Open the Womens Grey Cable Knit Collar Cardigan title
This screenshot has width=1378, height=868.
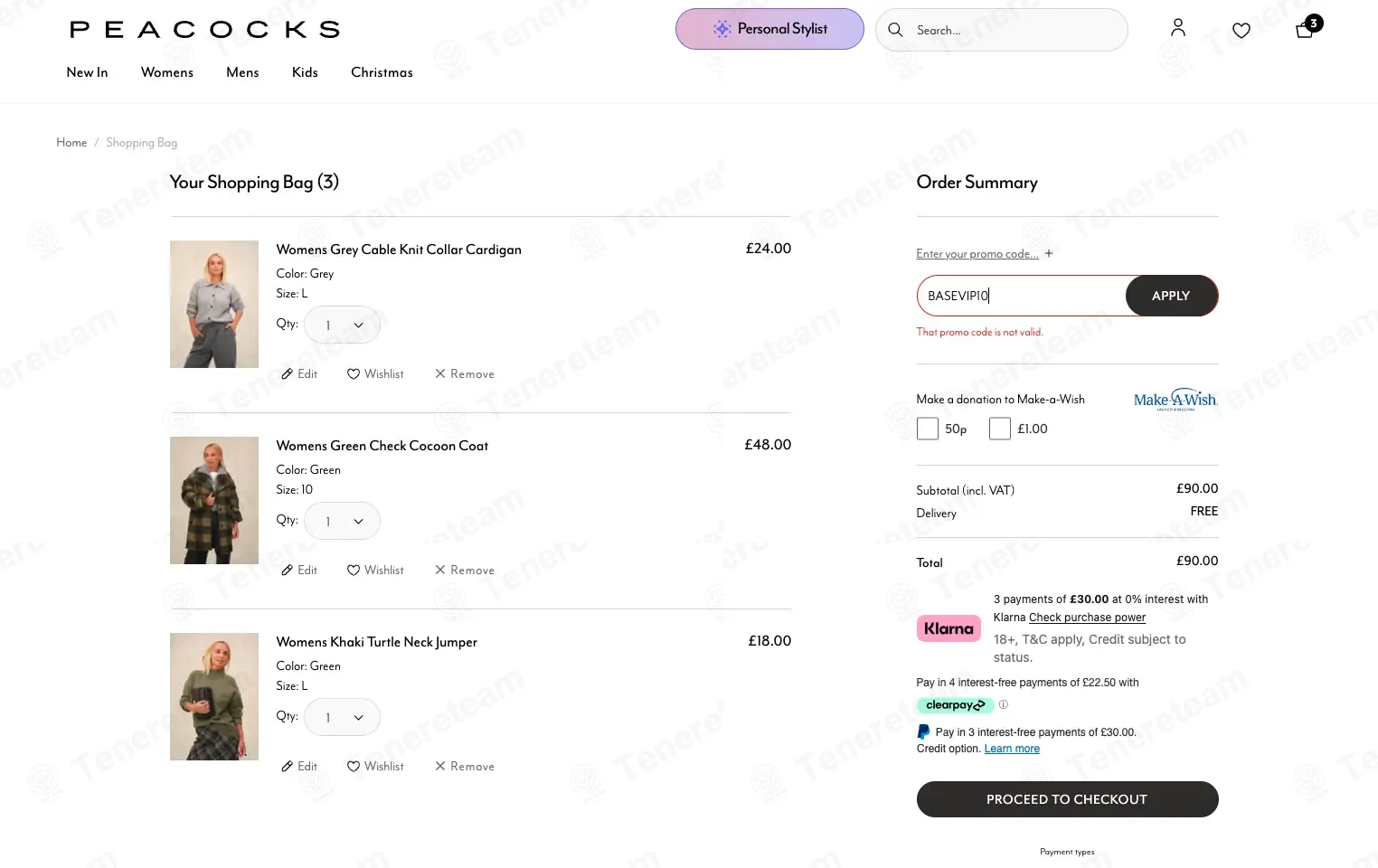click(x=399, y=250)
